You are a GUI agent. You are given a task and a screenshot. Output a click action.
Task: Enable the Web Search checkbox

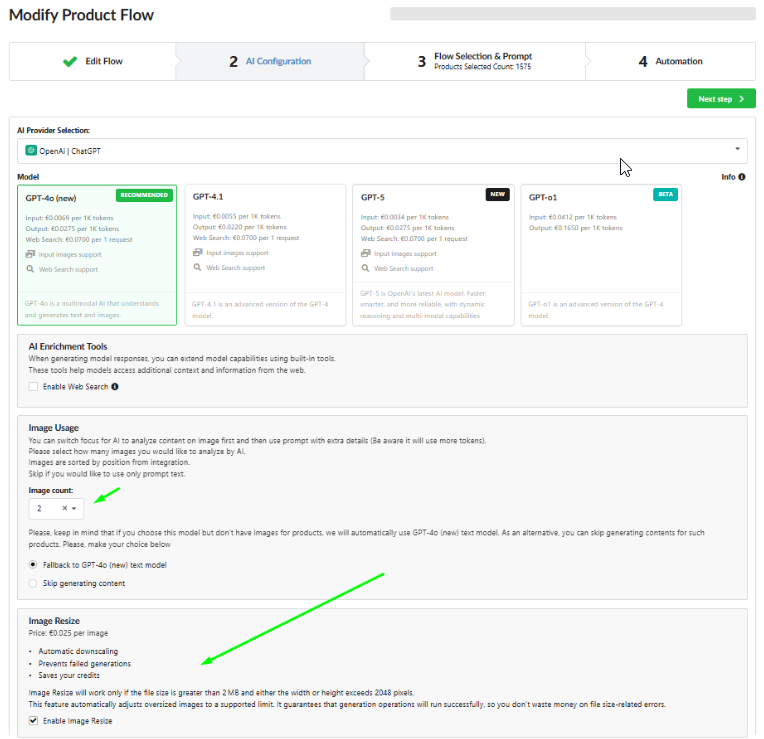pyautogui.click(x=33, y=387)
